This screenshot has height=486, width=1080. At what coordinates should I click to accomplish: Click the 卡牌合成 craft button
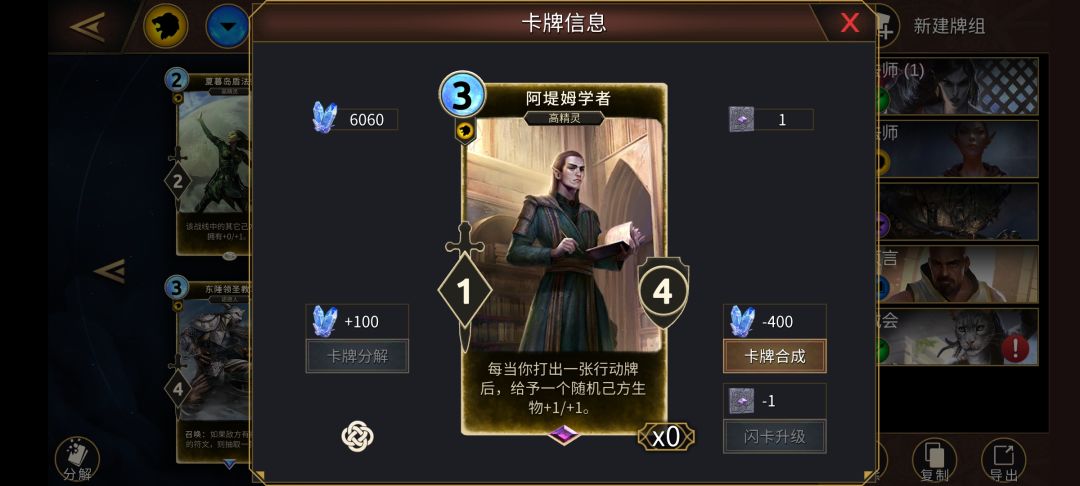pyautogui.click(x=775, y=356)
